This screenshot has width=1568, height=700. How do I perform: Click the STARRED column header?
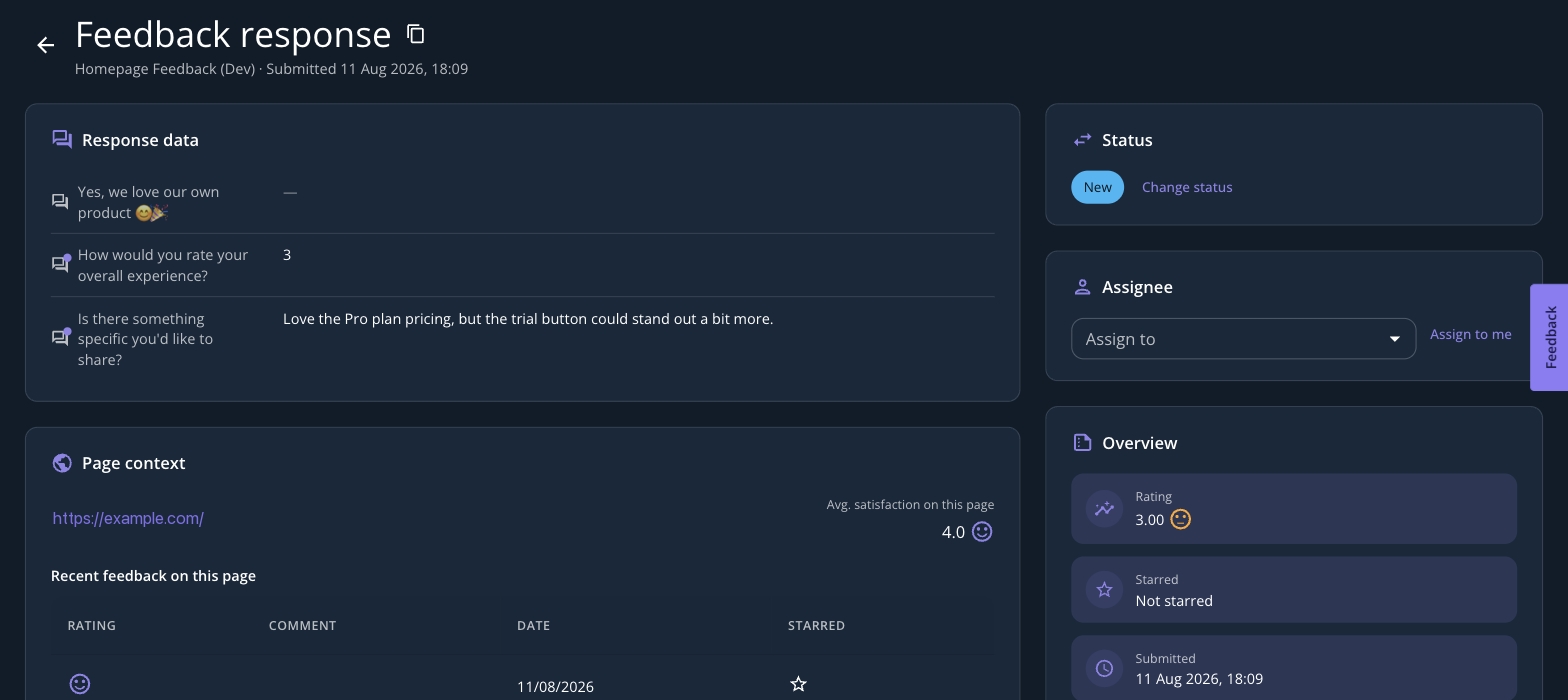[816, 626]
